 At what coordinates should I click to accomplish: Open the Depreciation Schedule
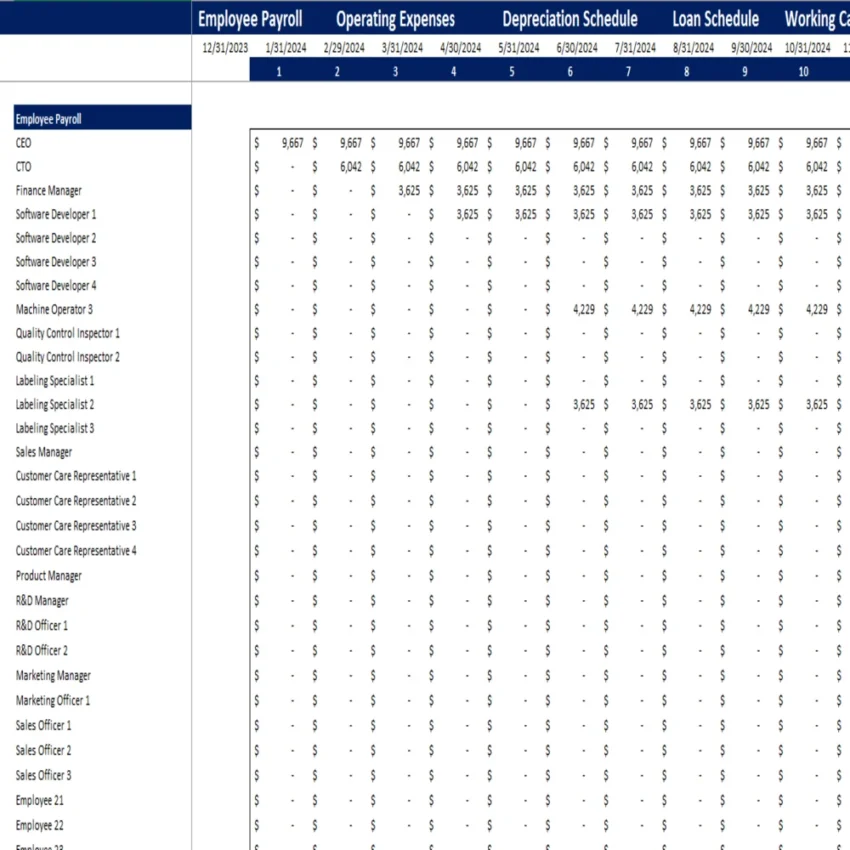[x=569, y=18]
